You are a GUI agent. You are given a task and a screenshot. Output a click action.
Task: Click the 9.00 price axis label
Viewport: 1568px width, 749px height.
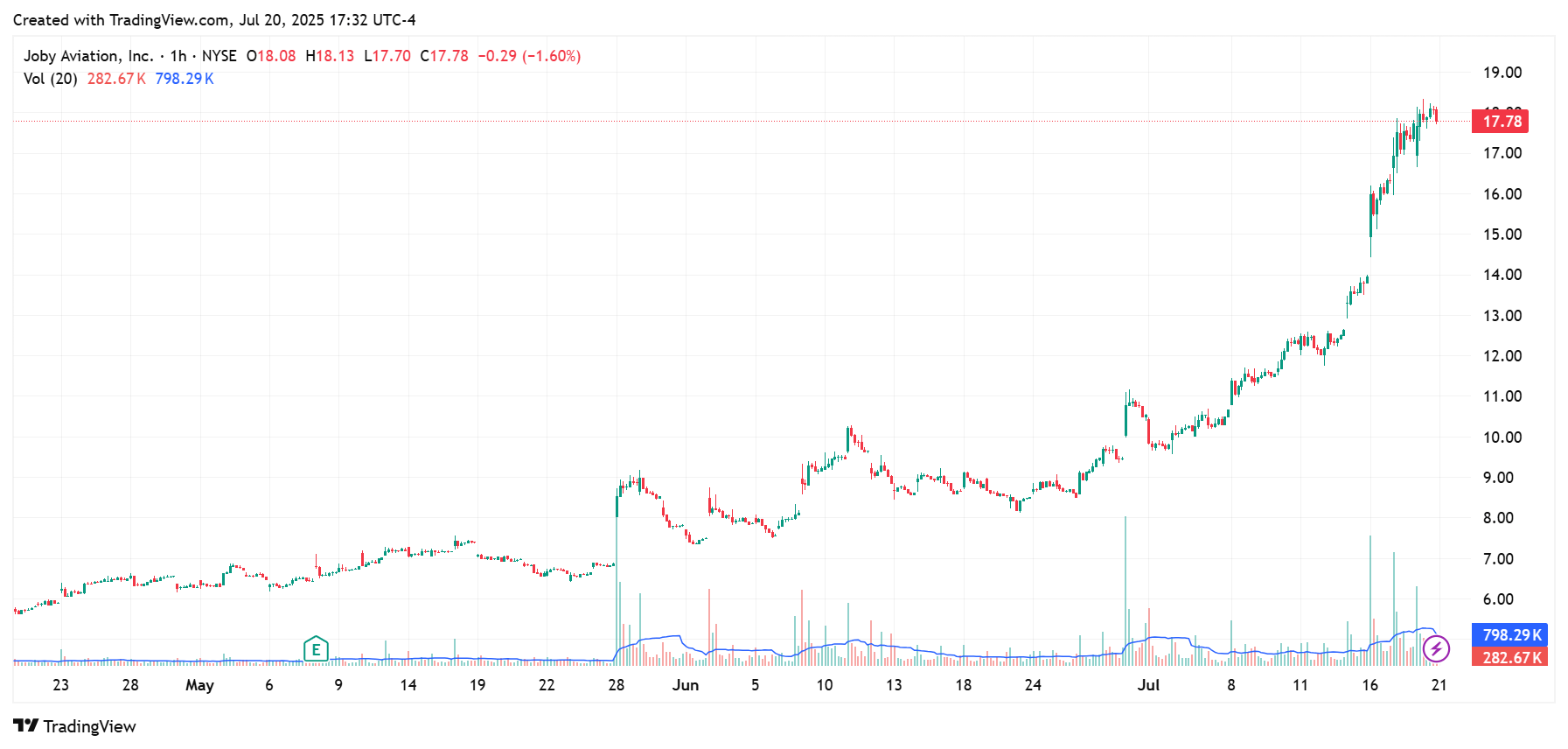click(x=1498, y=478)
